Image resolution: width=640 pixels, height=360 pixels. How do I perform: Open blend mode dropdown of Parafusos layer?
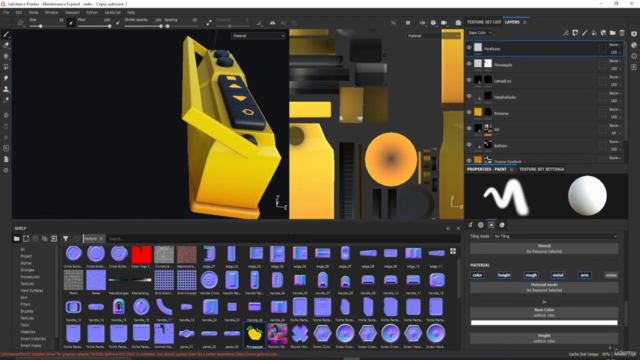click(x=614, y=45)
